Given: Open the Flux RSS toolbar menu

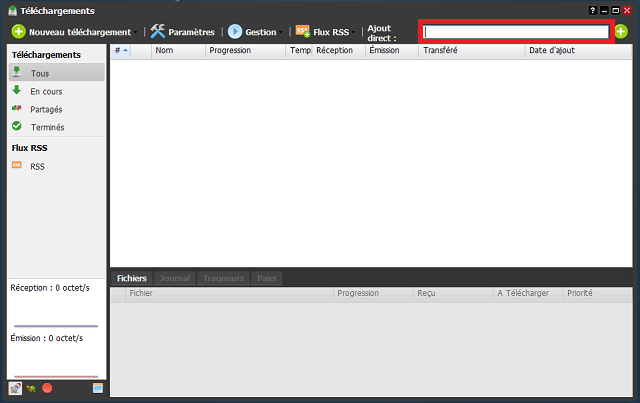Looking at the screenshot, I should point(325,32).
